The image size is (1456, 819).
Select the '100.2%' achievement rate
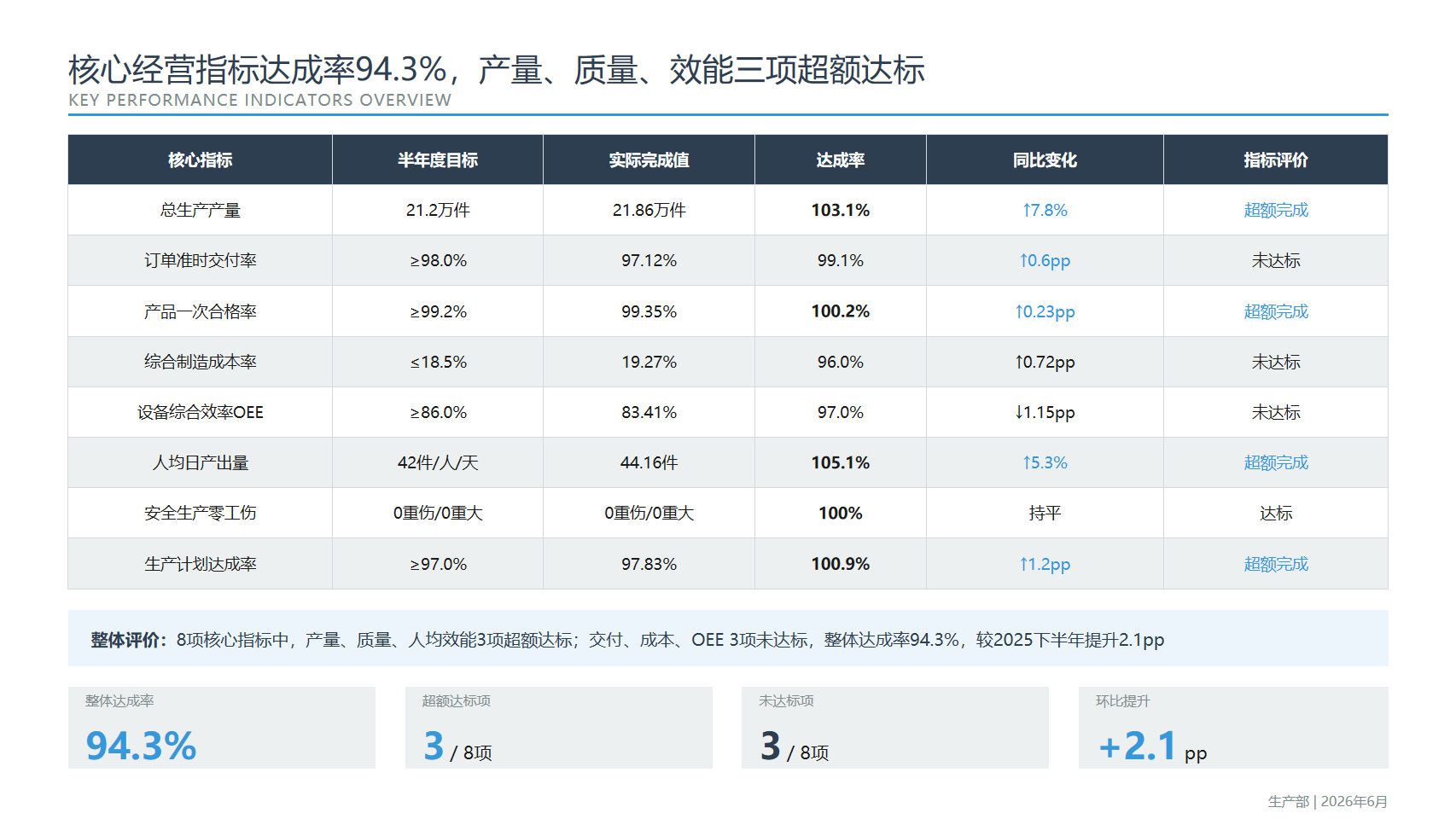point(841,311)
